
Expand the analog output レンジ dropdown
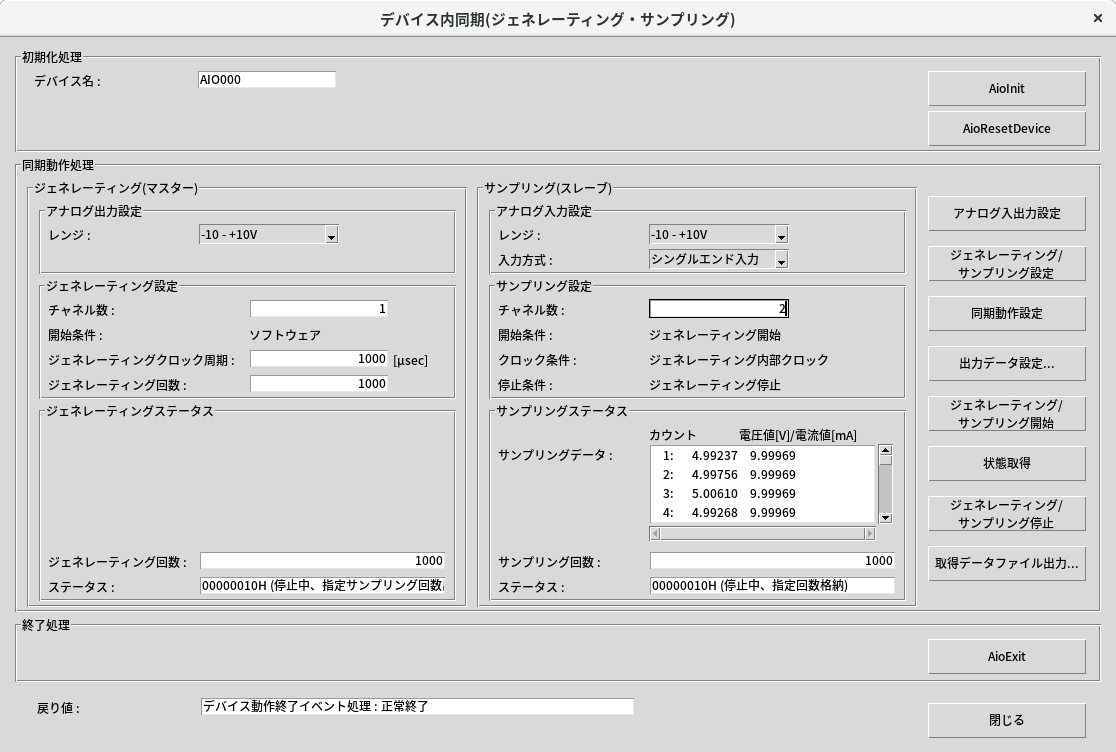coord(332,235)
